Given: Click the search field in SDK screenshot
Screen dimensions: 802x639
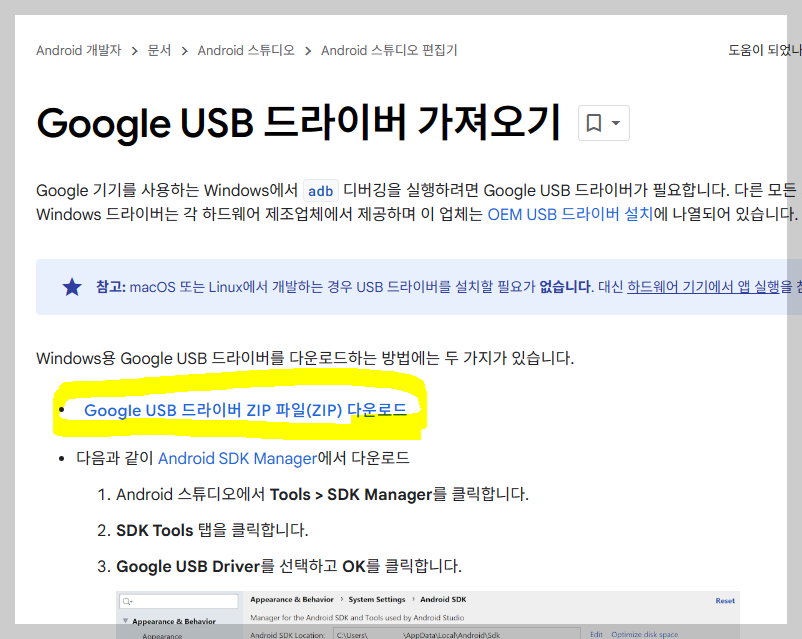Looking at the screenshot, I should [x=179, y=601].
